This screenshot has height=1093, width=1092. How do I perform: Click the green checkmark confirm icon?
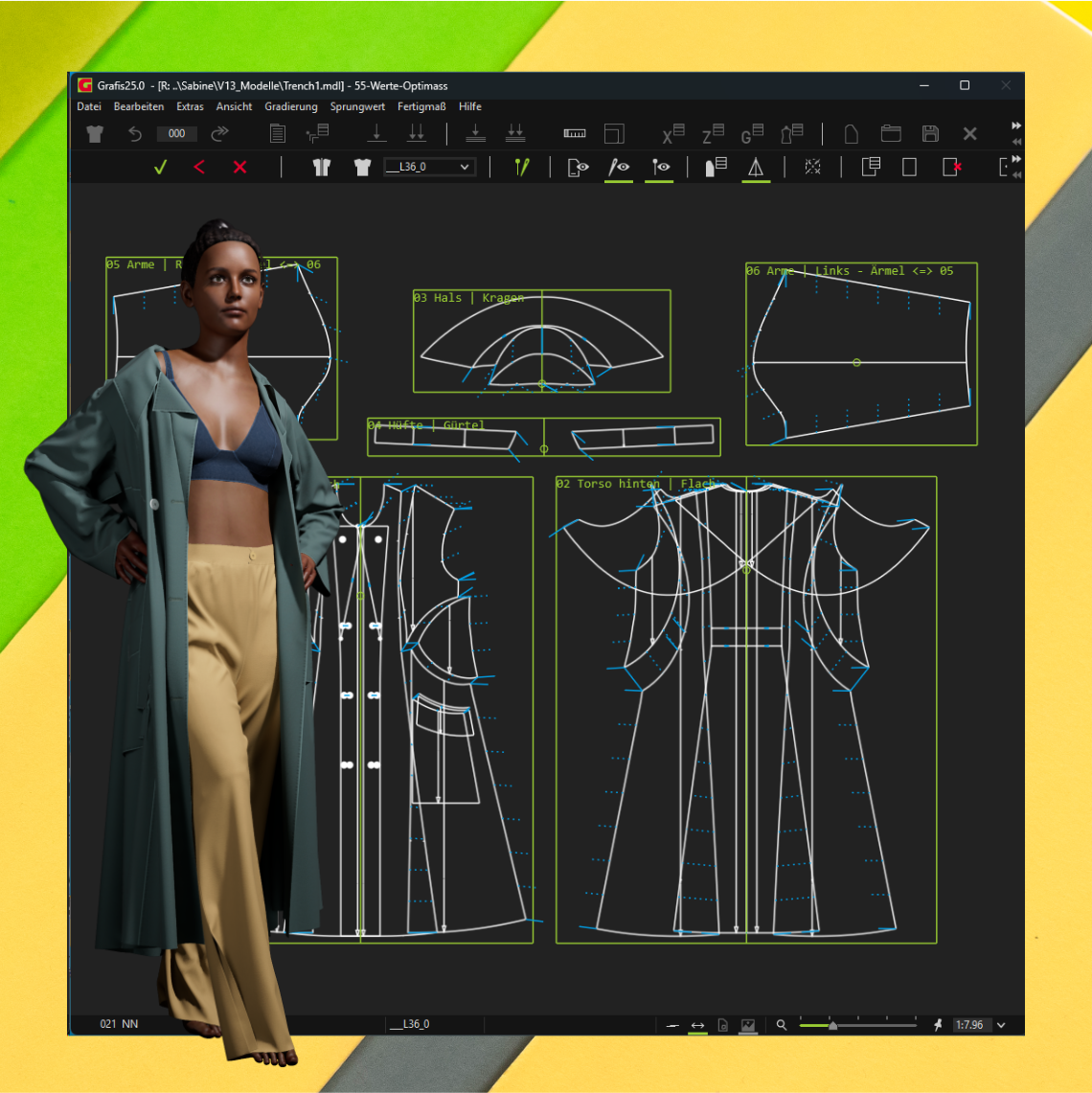[160, 168]
